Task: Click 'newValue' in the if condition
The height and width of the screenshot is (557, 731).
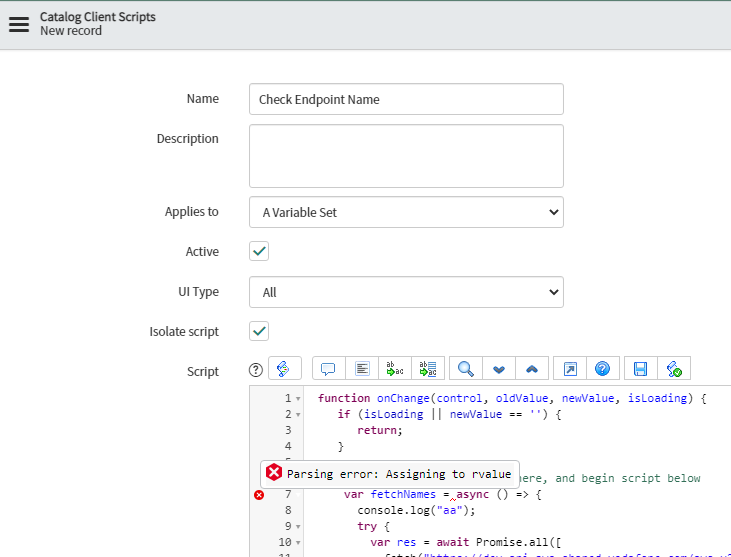Action: click(476, 414)
